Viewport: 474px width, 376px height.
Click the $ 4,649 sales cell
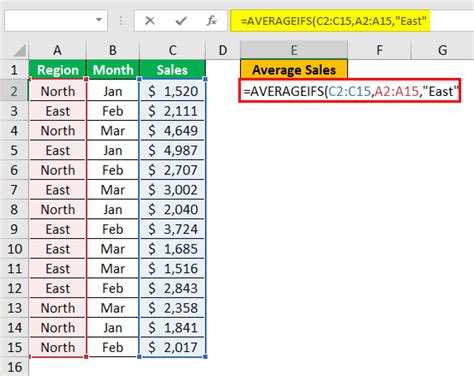coord(172,130)
